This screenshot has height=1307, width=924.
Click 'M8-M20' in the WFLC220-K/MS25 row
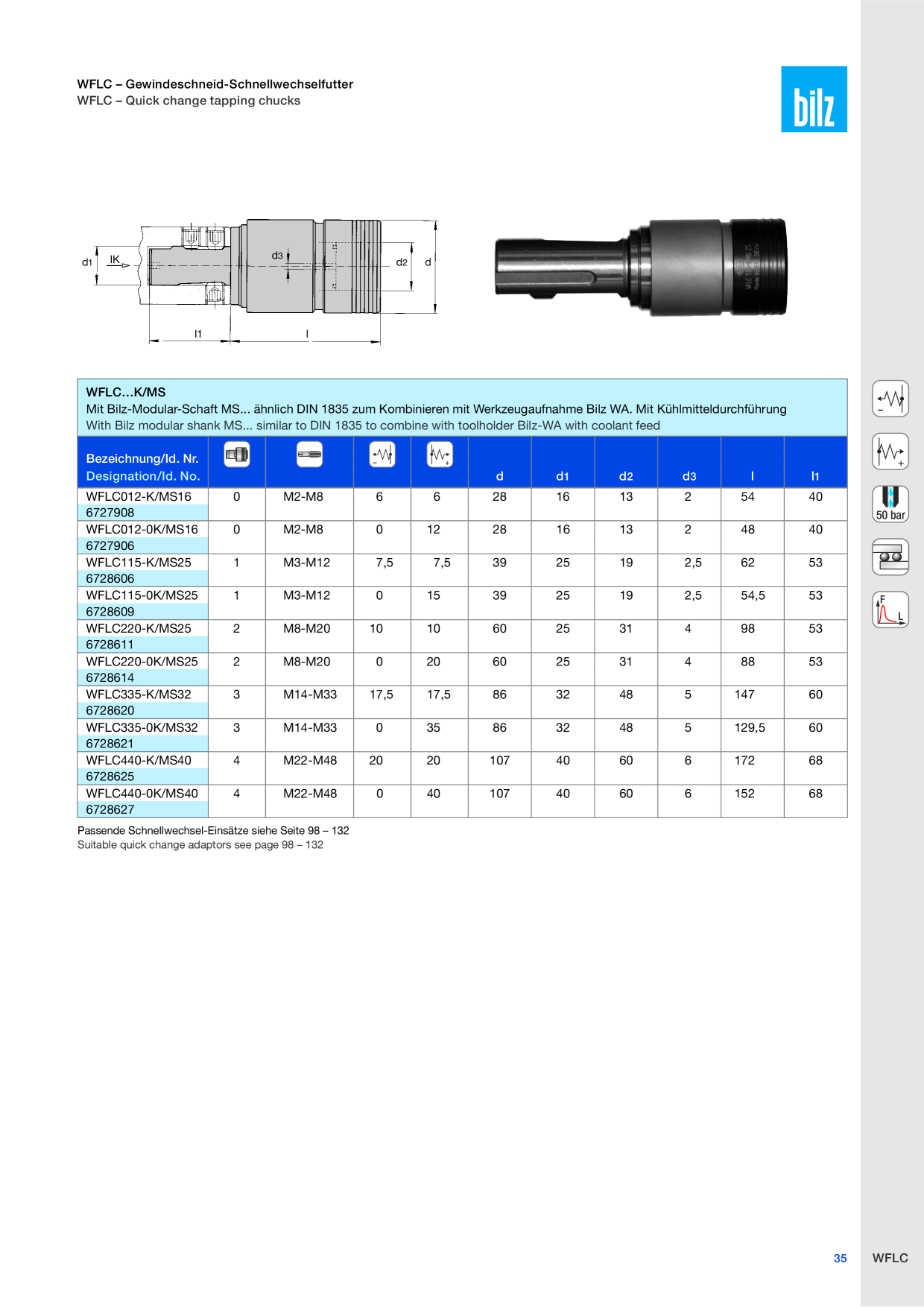[306, 628]
